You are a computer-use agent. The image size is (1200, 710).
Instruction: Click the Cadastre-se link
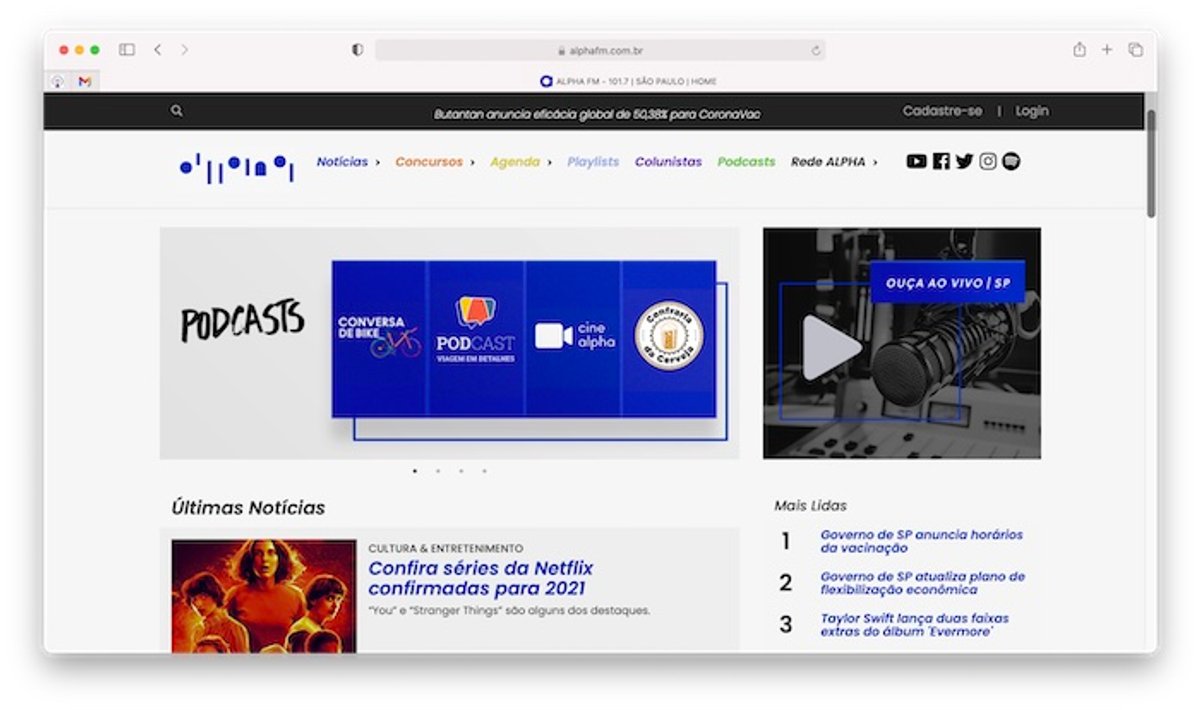[942, 111]
